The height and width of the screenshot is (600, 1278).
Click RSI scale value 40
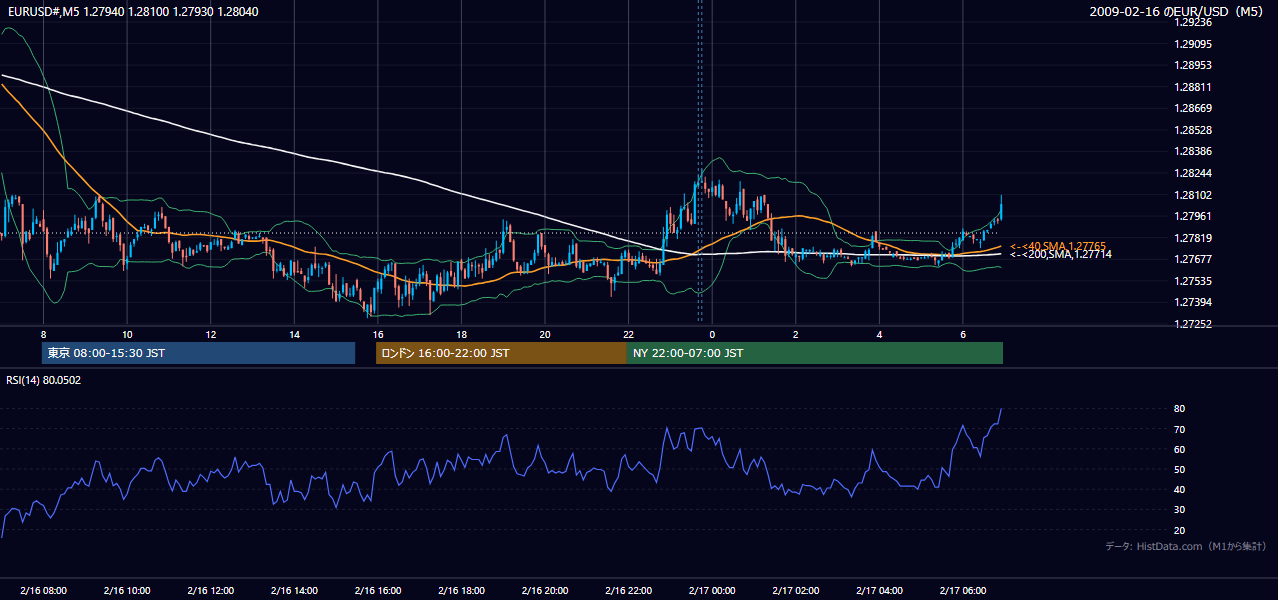pyautogui.click(x=1180, y=489)
